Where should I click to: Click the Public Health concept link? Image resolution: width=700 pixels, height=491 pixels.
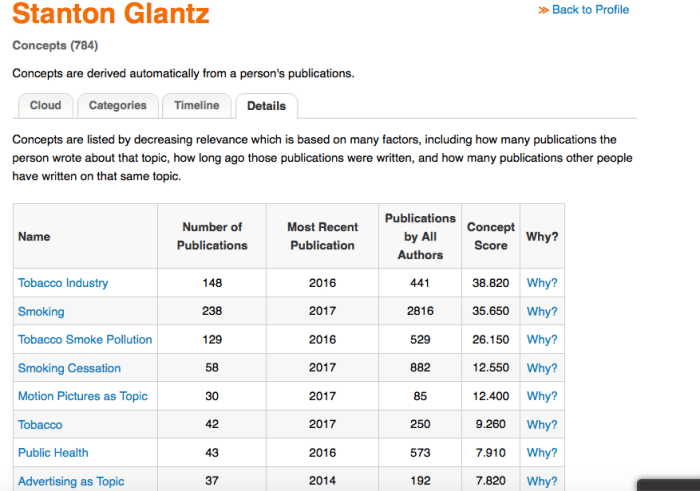pyautogui.click(x=53, y=453)
